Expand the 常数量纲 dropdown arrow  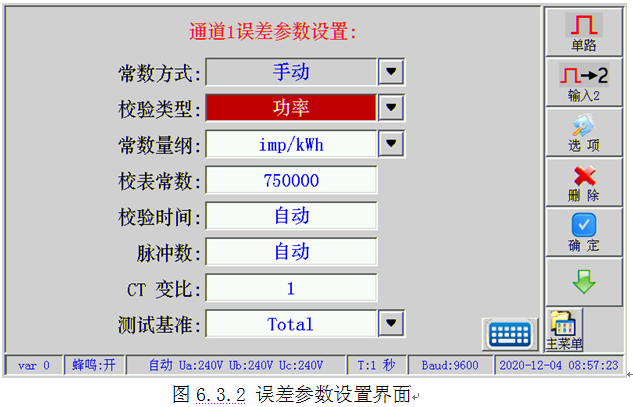(391, 143)
